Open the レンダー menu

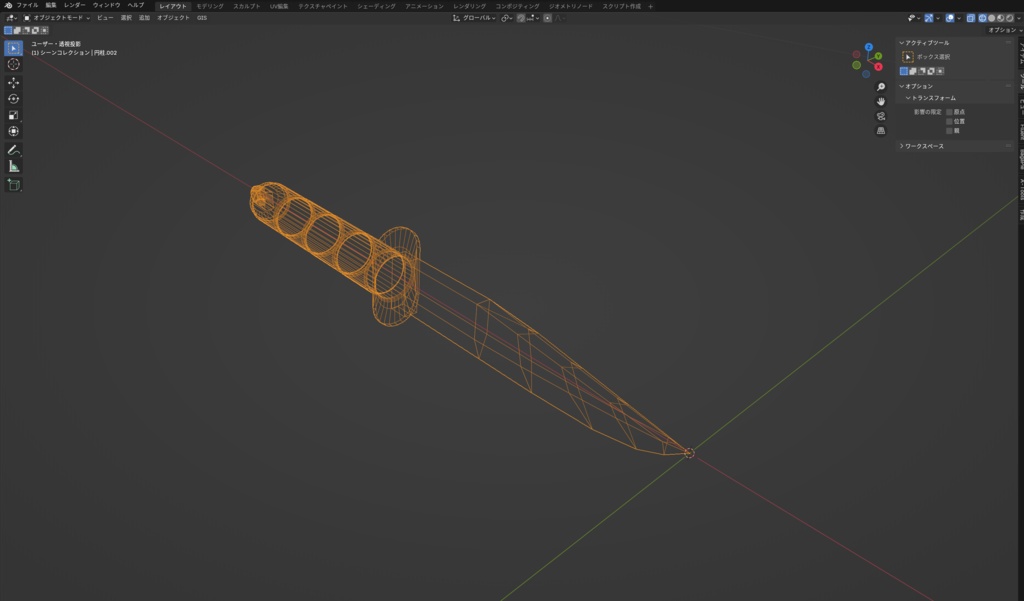74,5
